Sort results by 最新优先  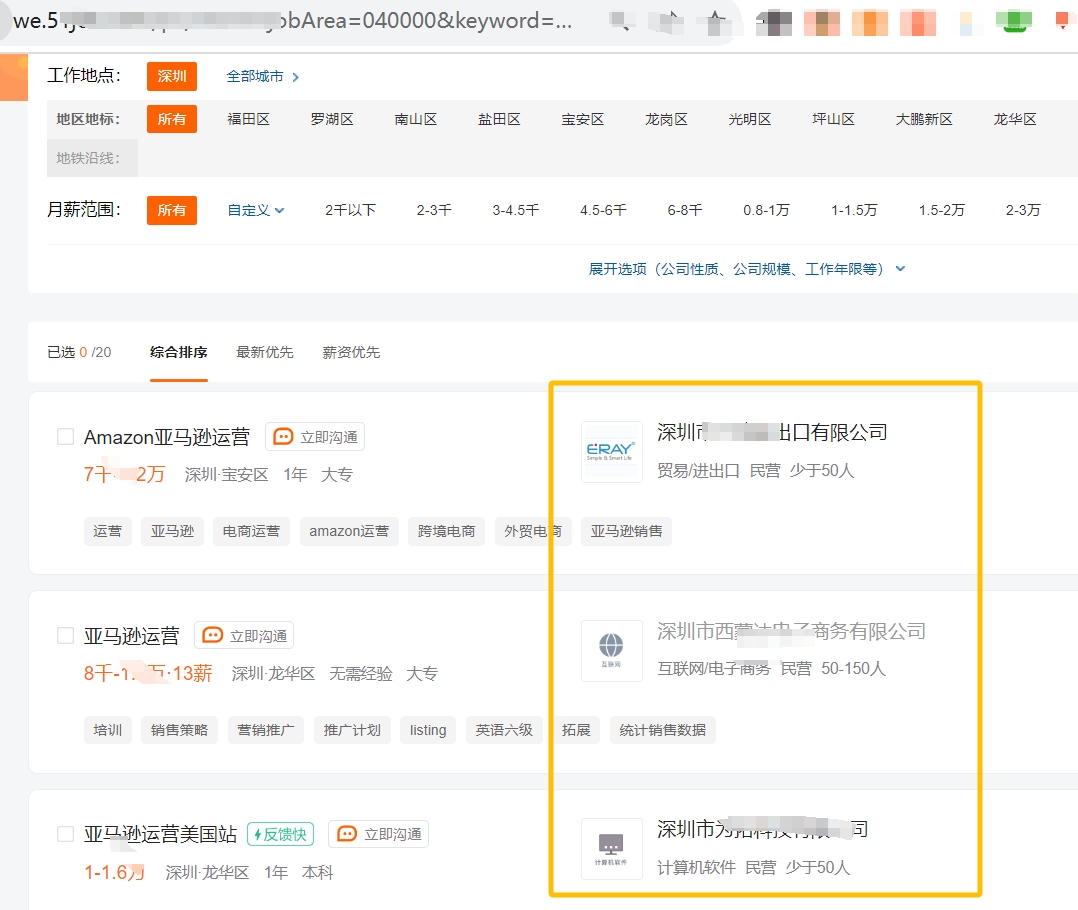(265, 352)
